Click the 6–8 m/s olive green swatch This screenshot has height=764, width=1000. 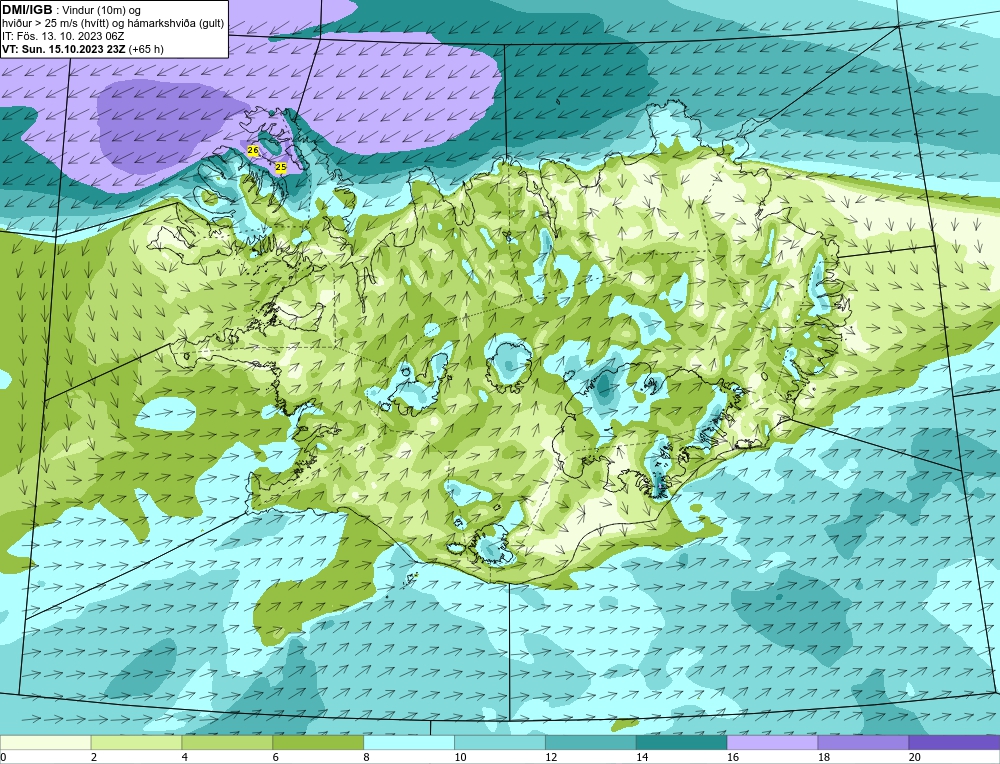318,742
